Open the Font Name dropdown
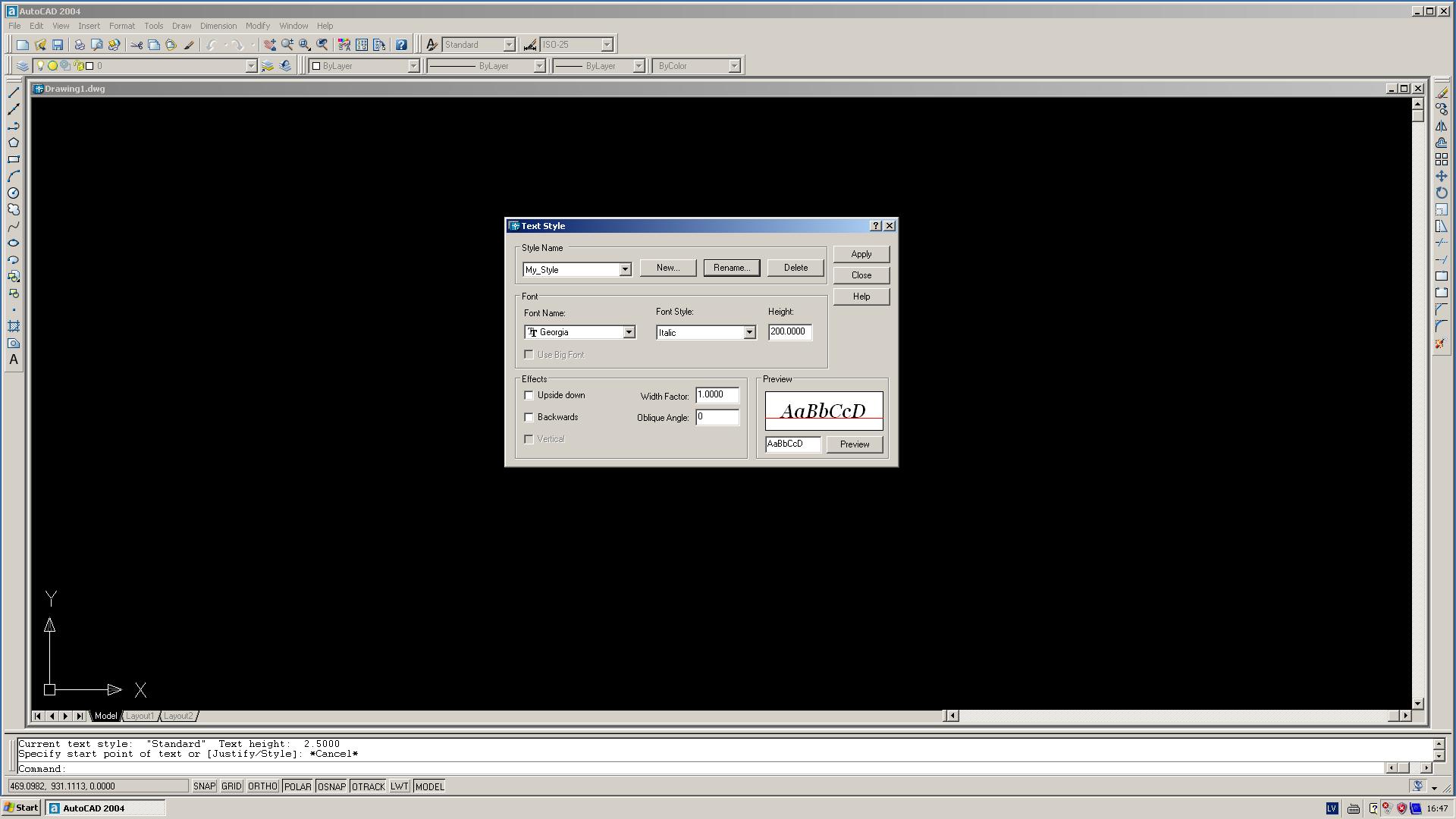The height and width of the screenshot is (819, 1456). click(x=629, y=332)
